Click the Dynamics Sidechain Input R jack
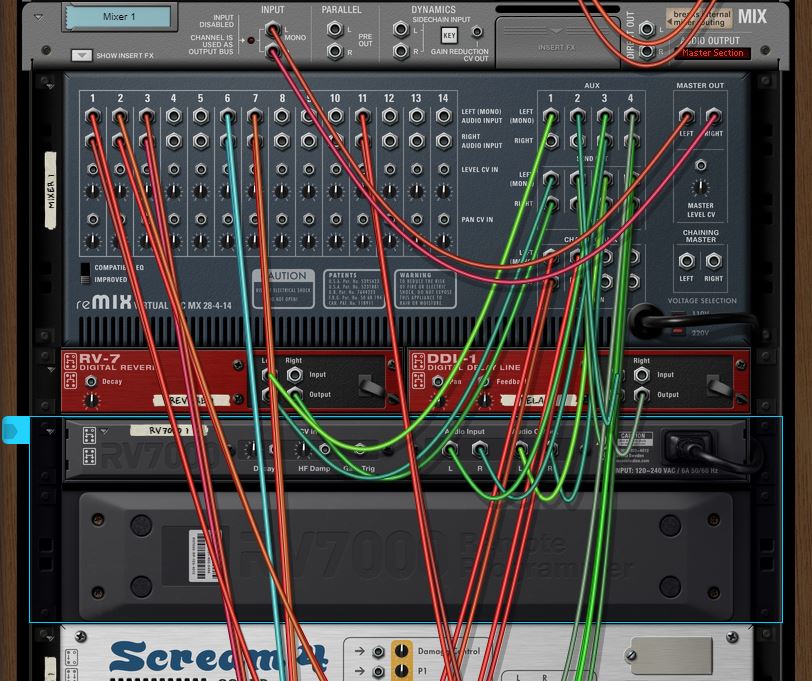 coord(401,51)
